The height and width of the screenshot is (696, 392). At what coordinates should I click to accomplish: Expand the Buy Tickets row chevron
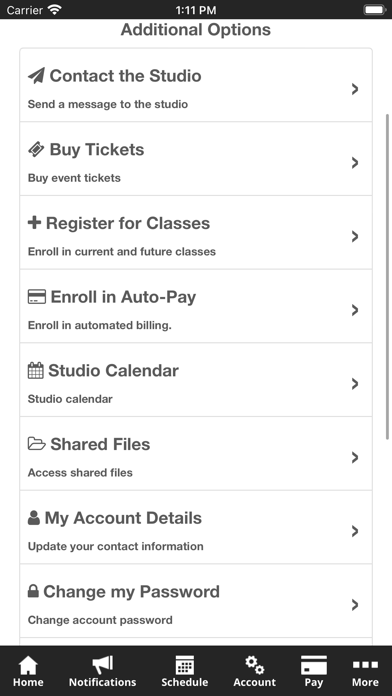355,163
